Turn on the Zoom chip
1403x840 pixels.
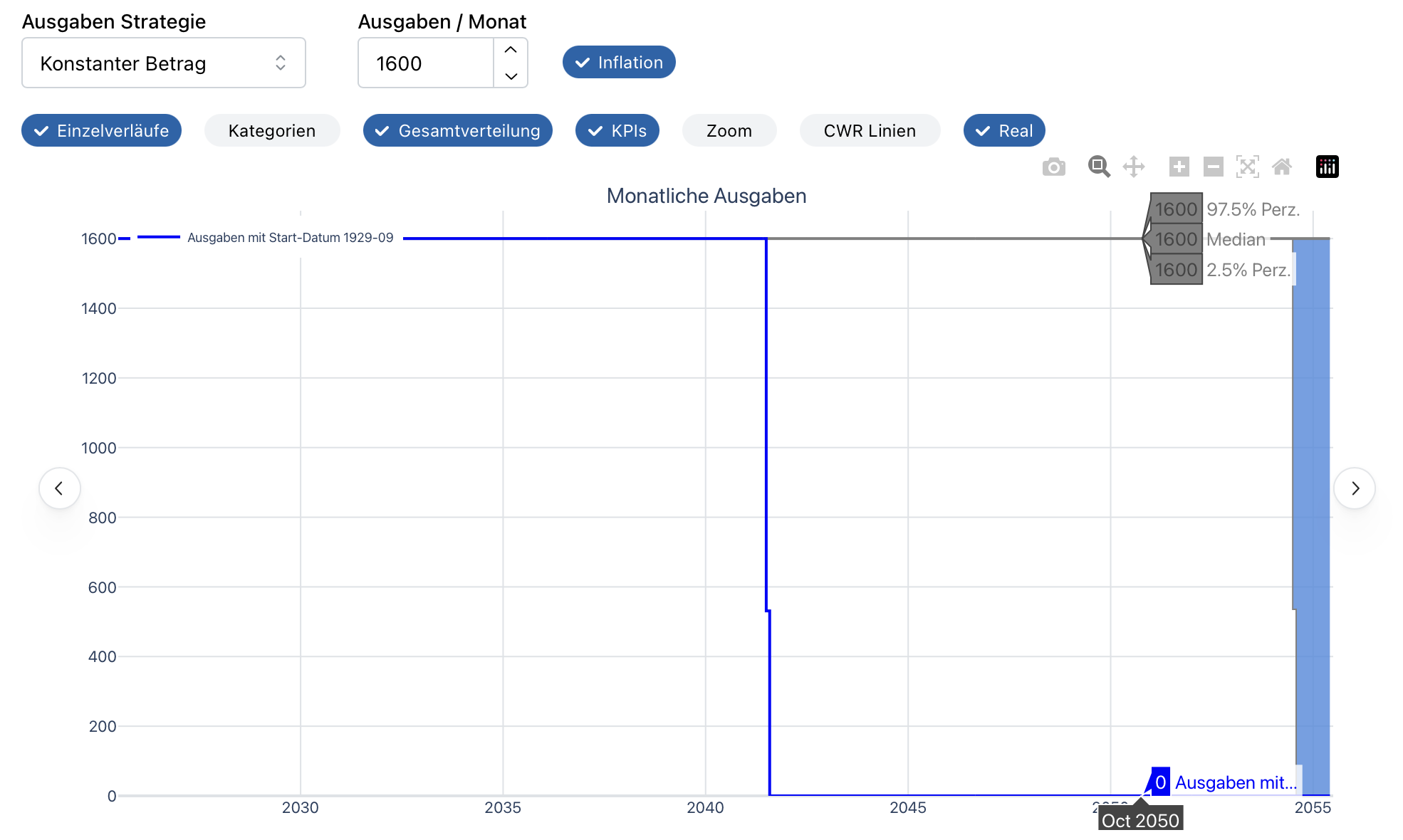(729, 131)
